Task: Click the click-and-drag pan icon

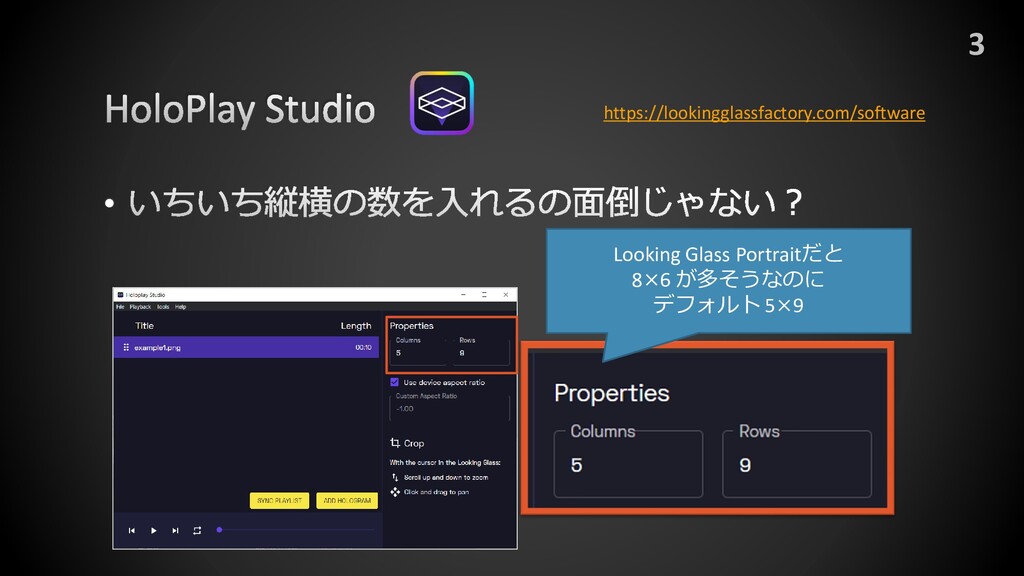Action: pyautogui.click(x=395, y=492)
